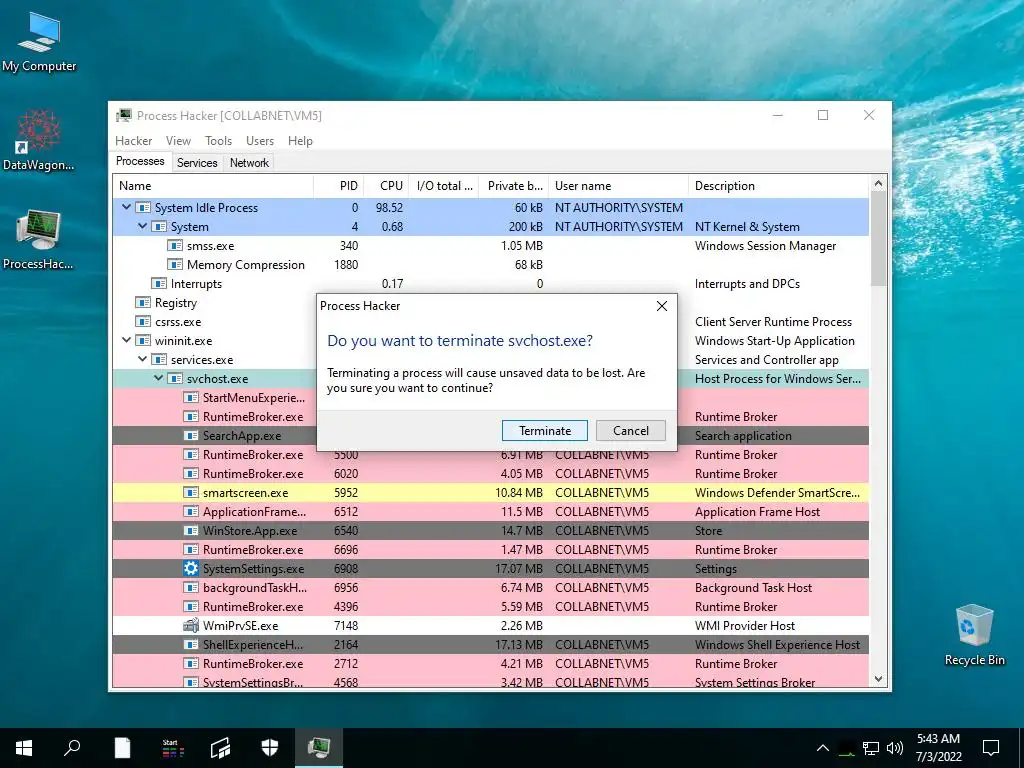Click the volume speaker tray icon
The width and height of the screenshot is (1024, 768).
click(895, 748)
